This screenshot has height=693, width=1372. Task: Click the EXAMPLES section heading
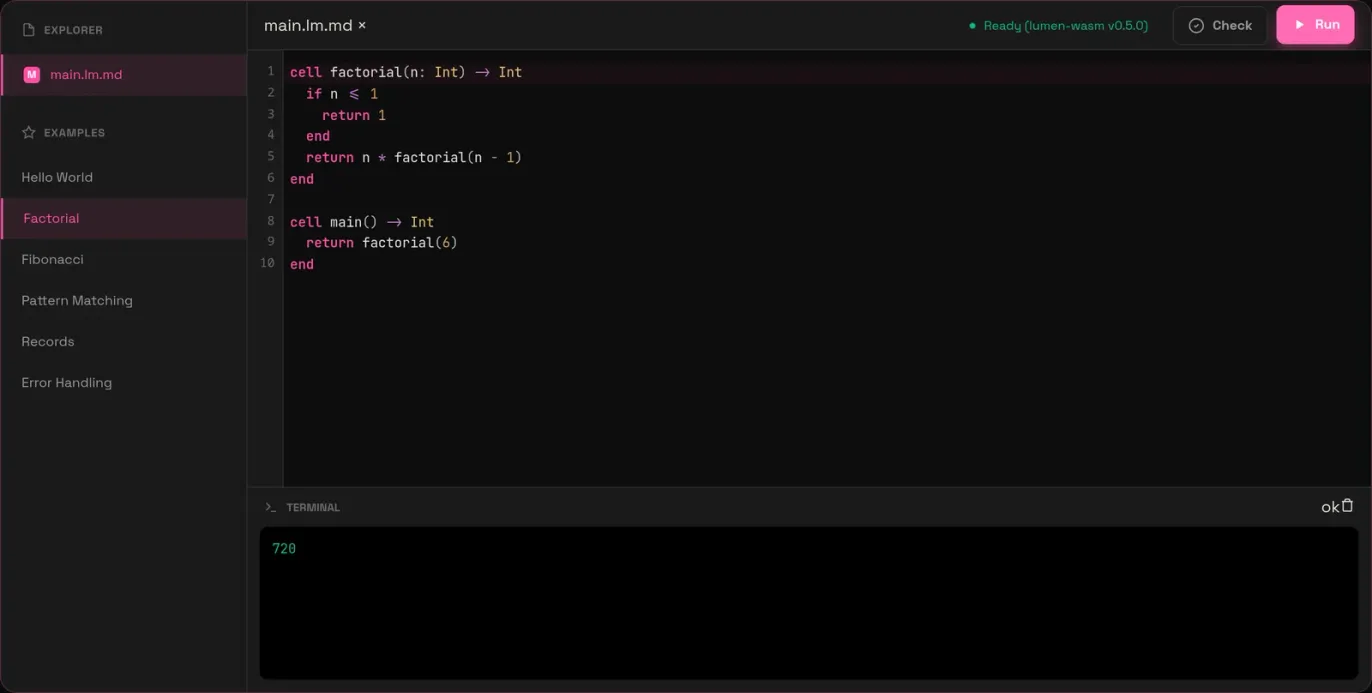pyautogui.click(x=74, y=132)
